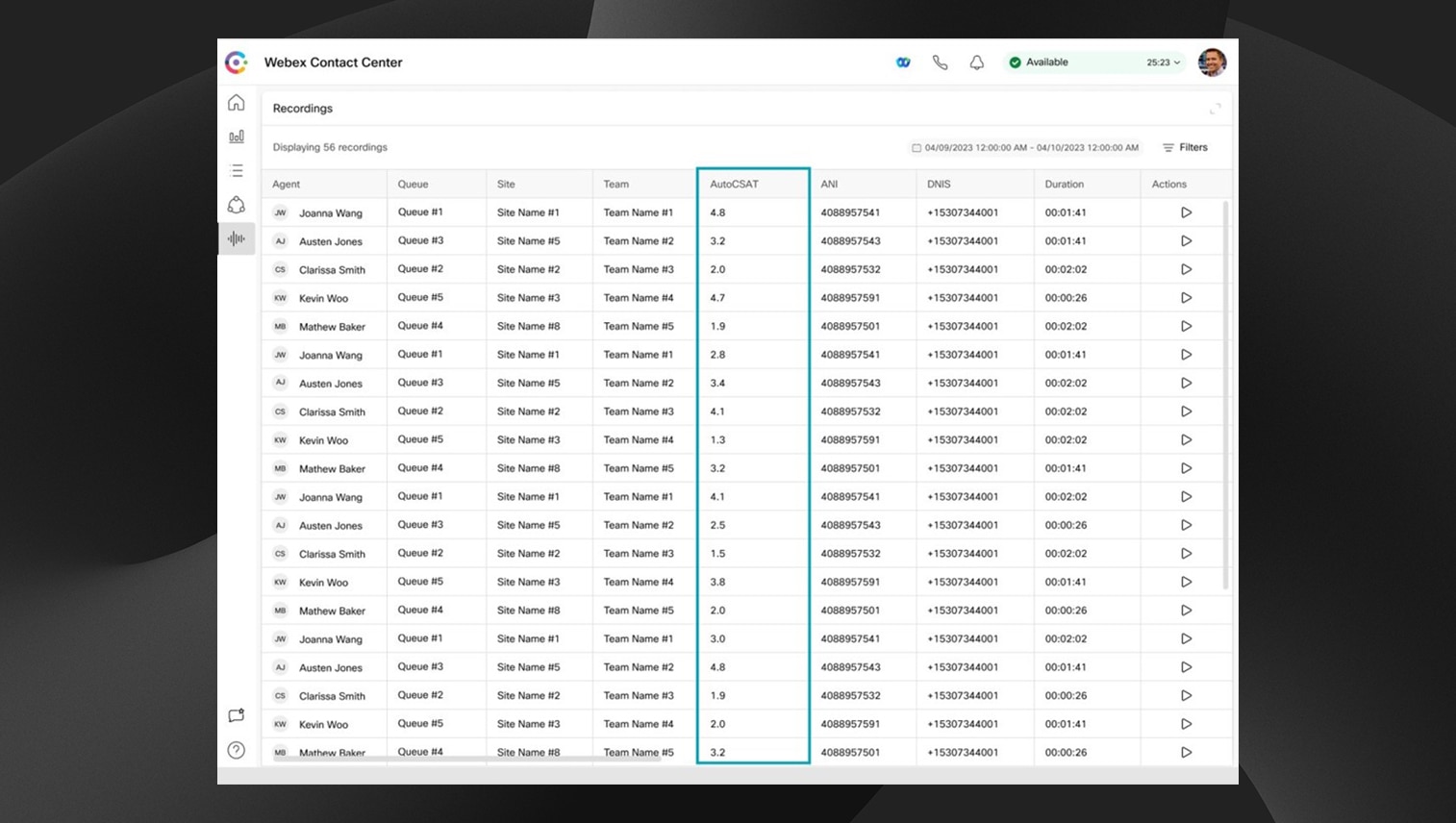
Task: Click Kevin Woo's name in the 4.7 row
Action: [323, 299]
